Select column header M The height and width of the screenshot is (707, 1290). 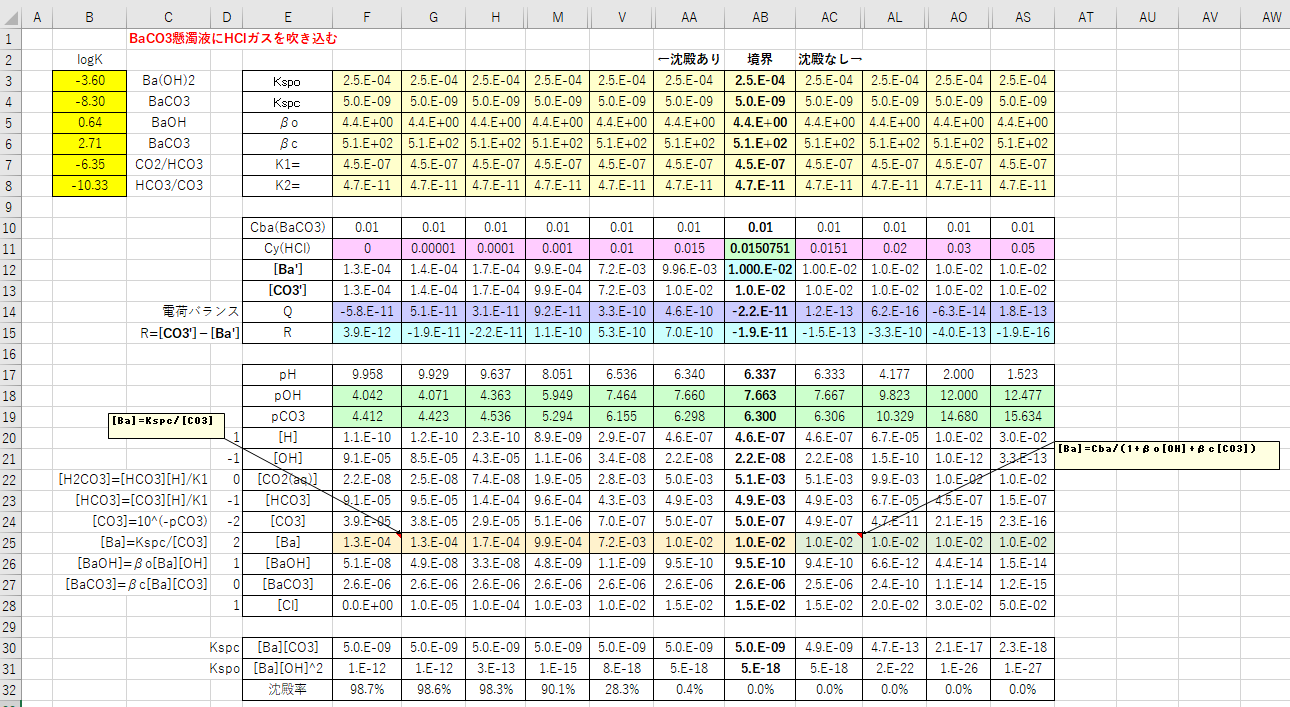click(558, 16)
